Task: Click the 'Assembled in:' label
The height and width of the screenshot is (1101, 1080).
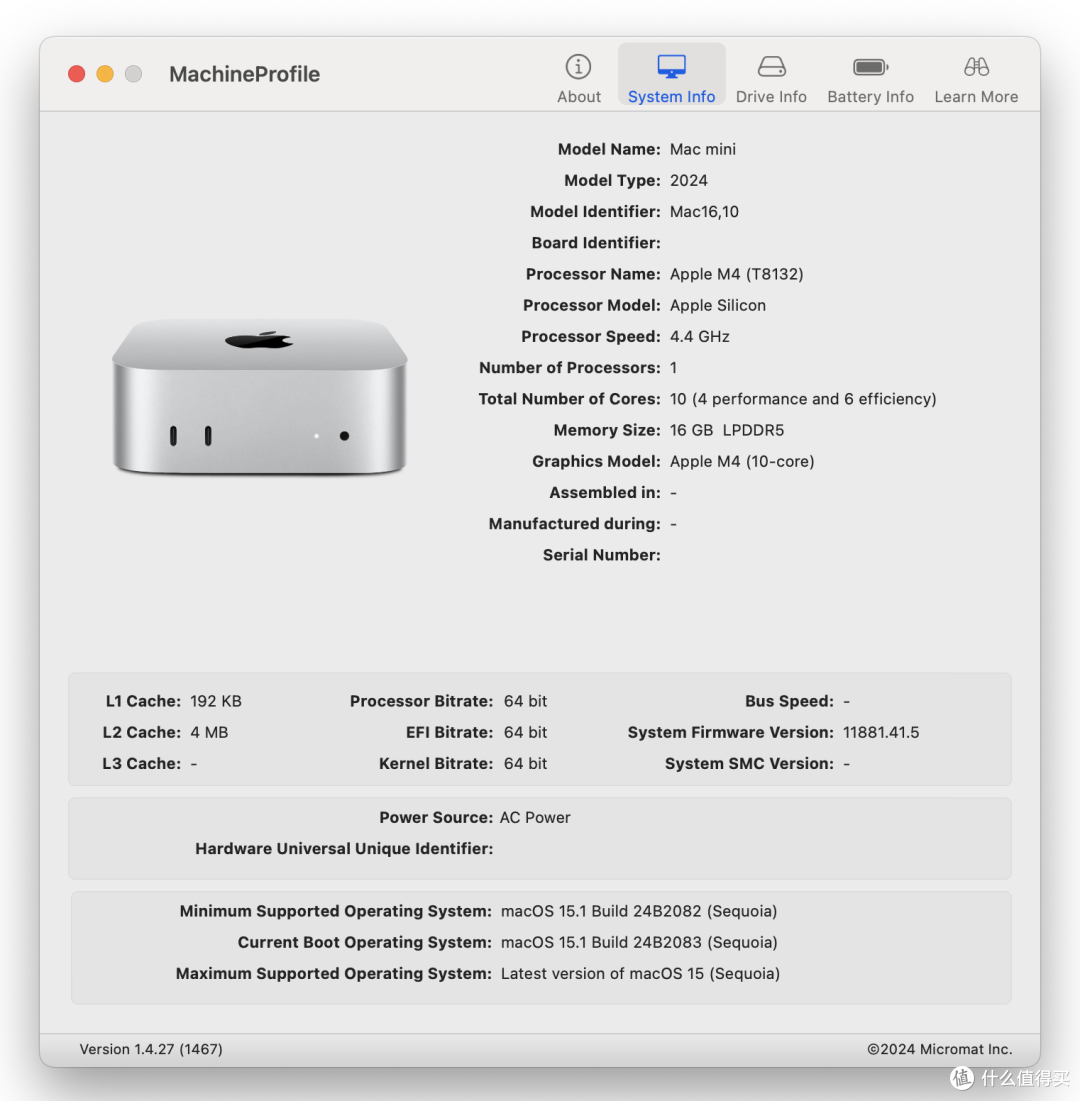Action: tap(605, 492)
